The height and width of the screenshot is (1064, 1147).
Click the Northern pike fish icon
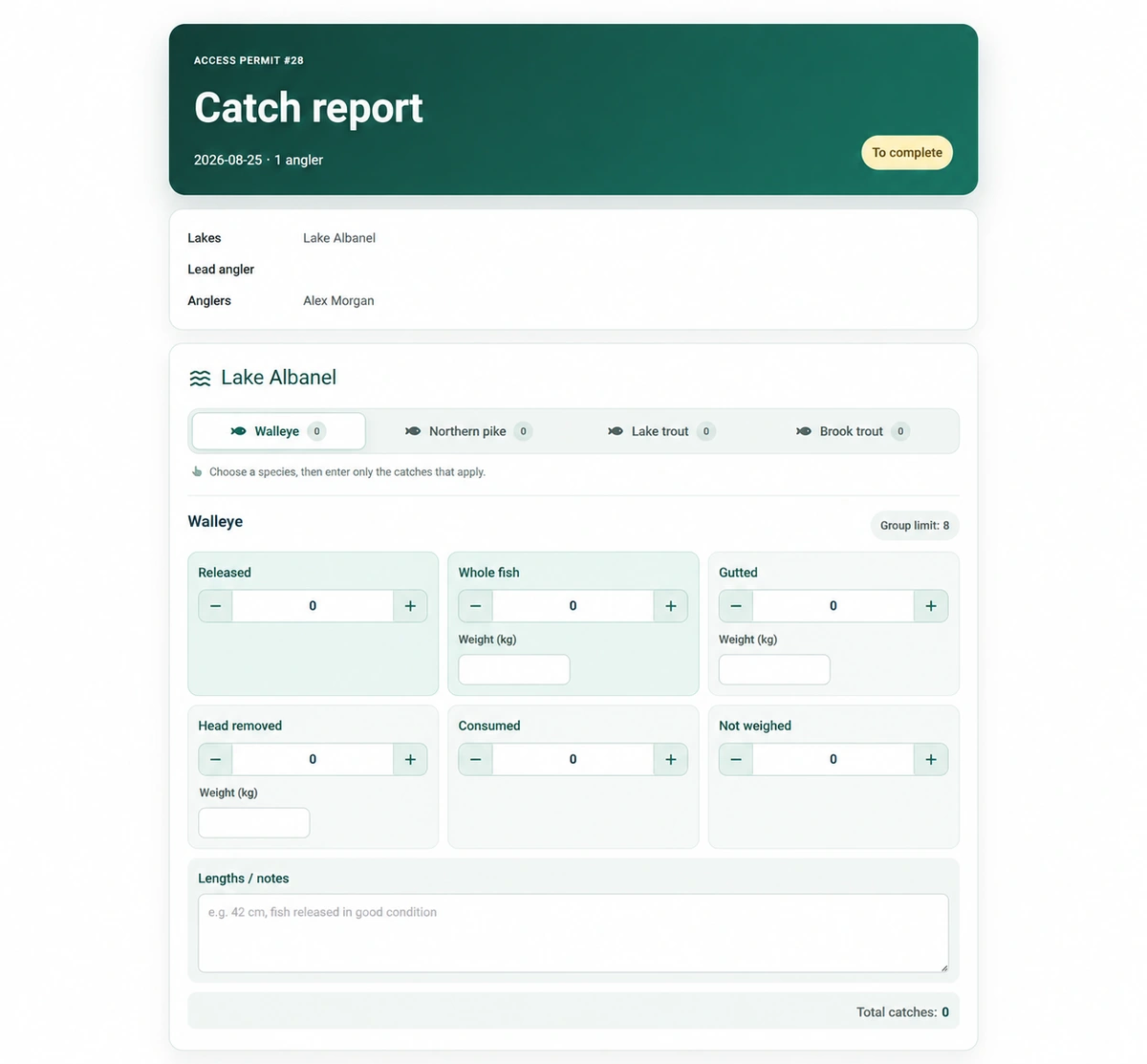tap(413, 431)
